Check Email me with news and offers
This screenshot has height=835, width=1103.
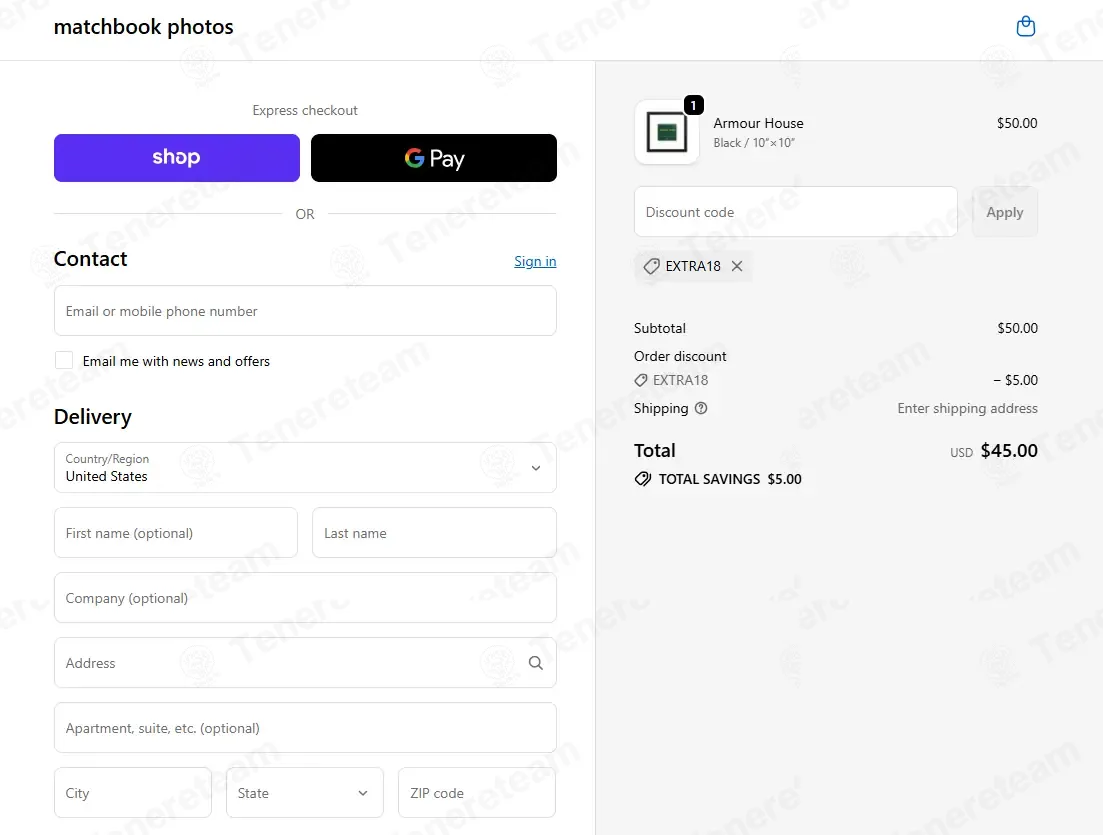coord(64,360)
